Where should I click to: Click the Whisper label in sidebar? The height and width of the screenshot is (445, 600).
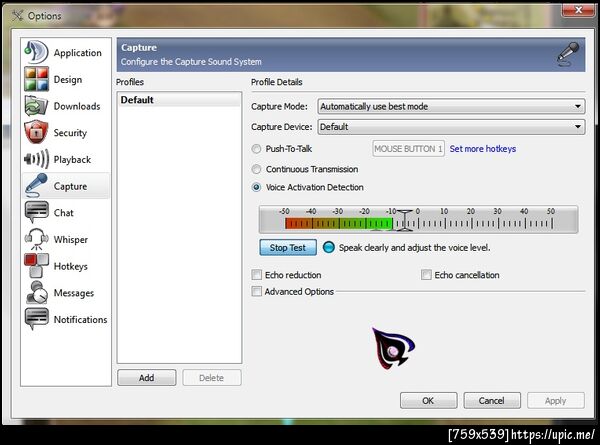click(x=71, y=240)
